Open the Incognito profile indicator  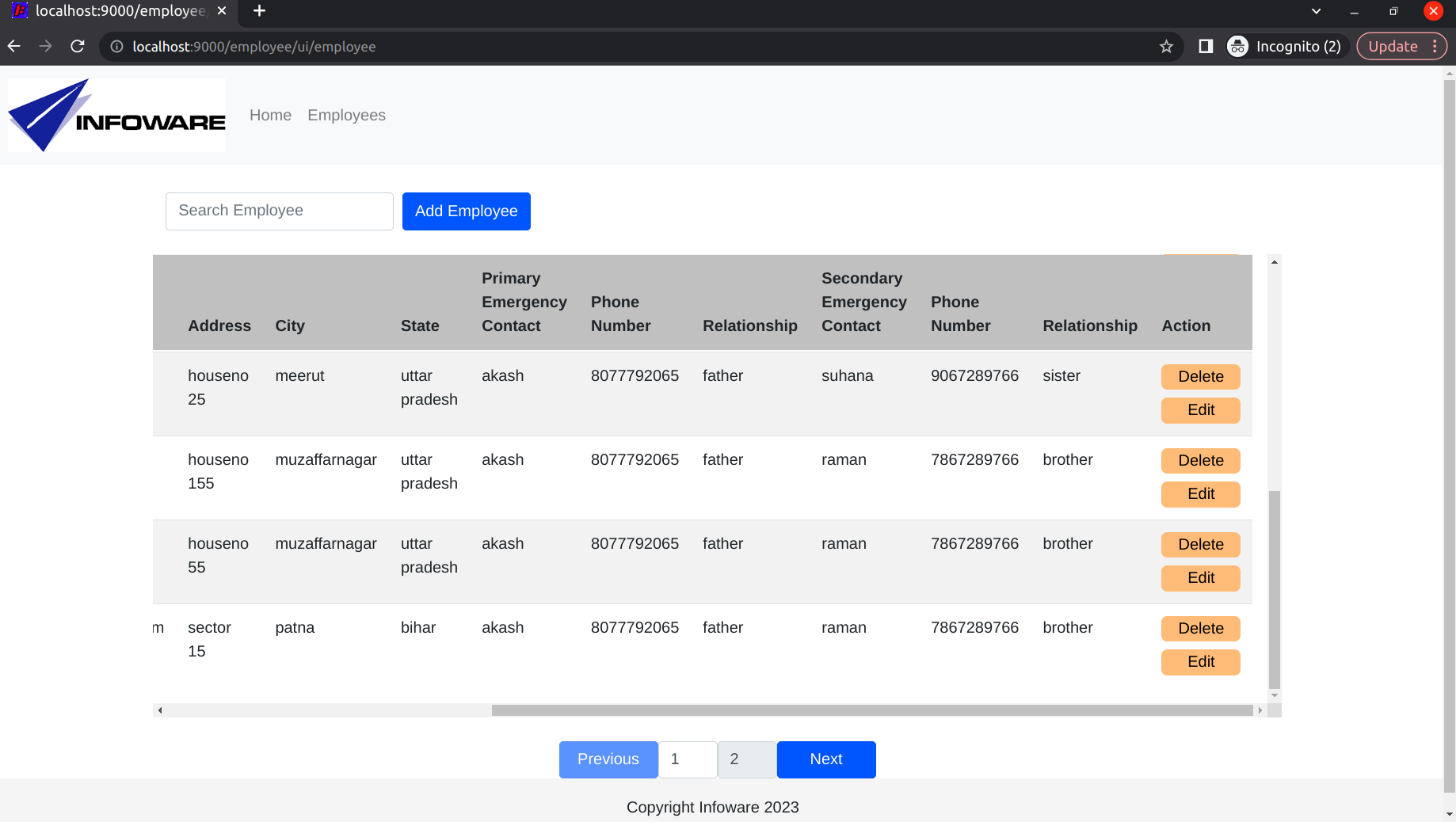point(1285,46)
